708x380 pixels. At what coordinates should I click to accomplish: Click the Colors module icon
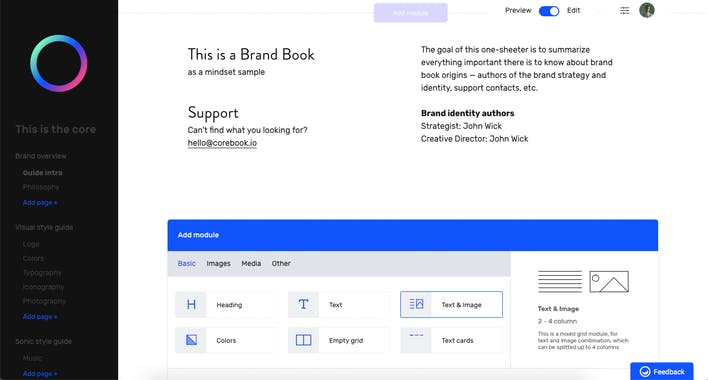(x=191, y=340)
